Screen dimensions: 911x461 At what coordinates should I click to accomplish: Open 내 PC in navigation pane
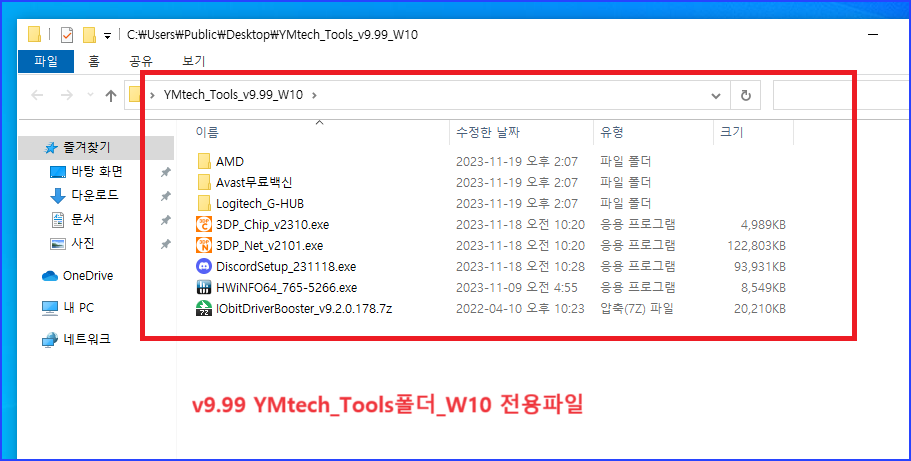[x=78, y=308]
